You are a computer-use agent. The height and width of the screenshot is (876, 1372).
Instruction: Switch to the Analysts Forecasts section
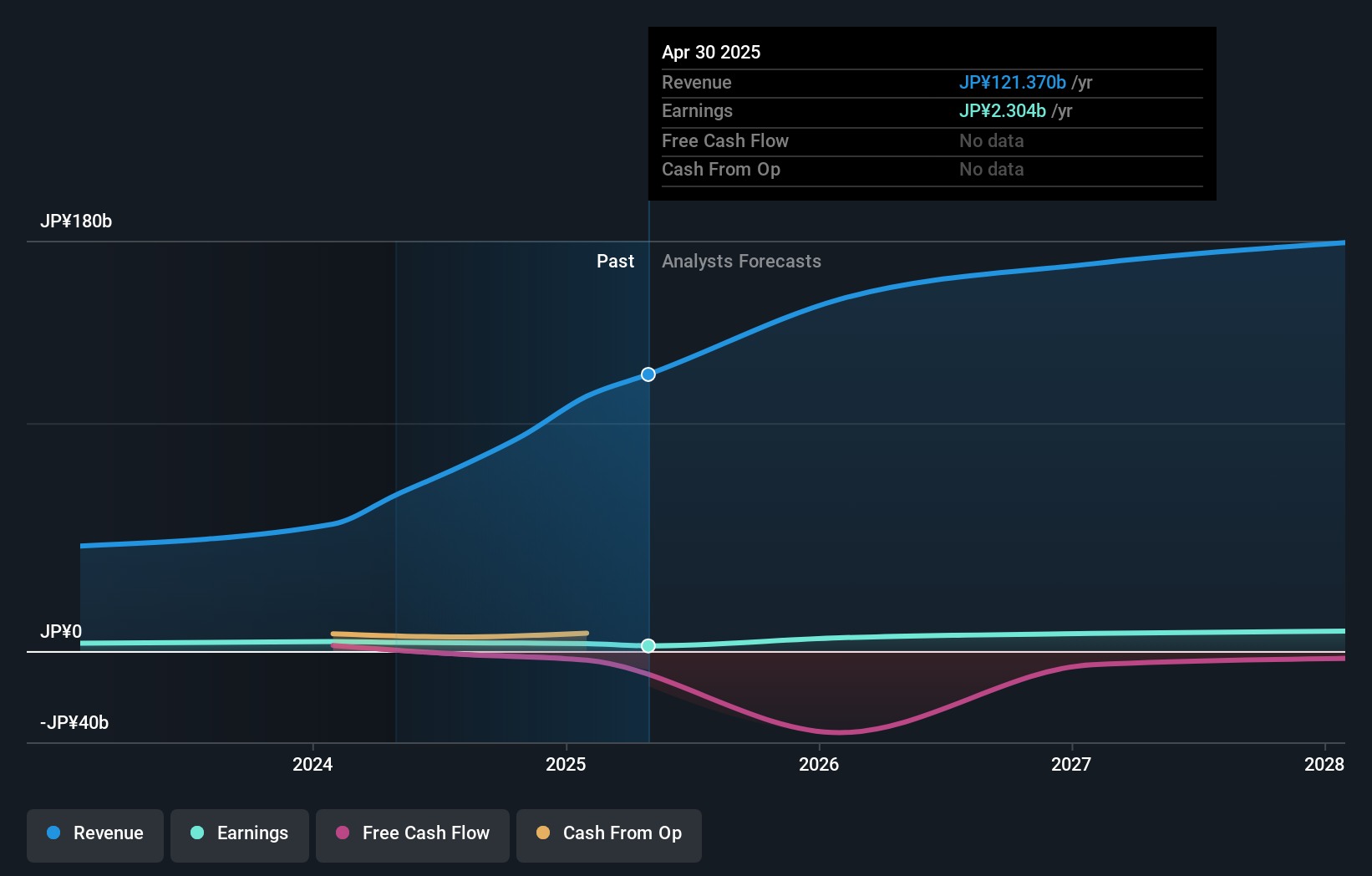pyautogui.click(x=740, y=261)
